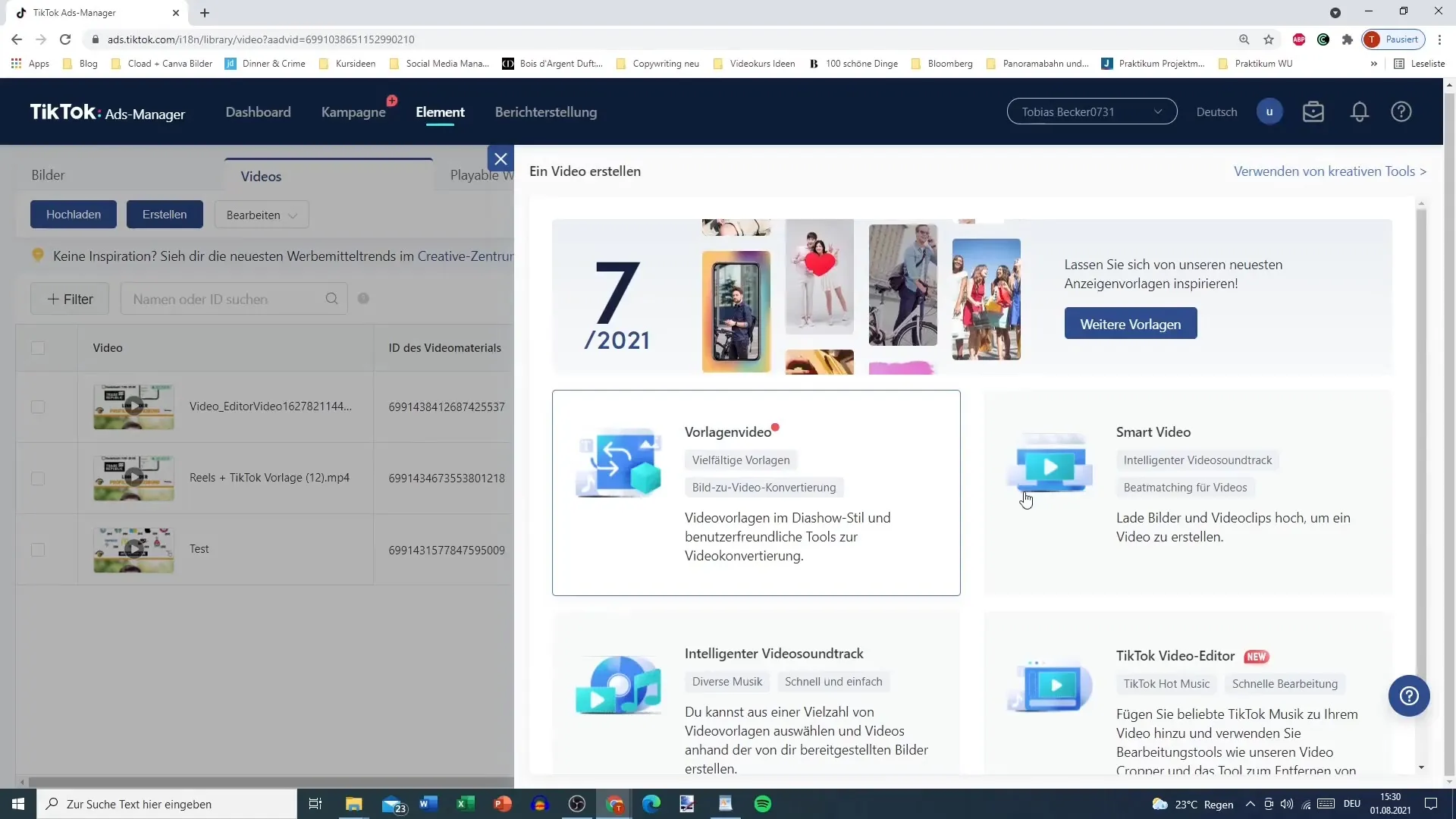
Task: Click the Weitere Vorlagen button
Action: [1131, 324]
